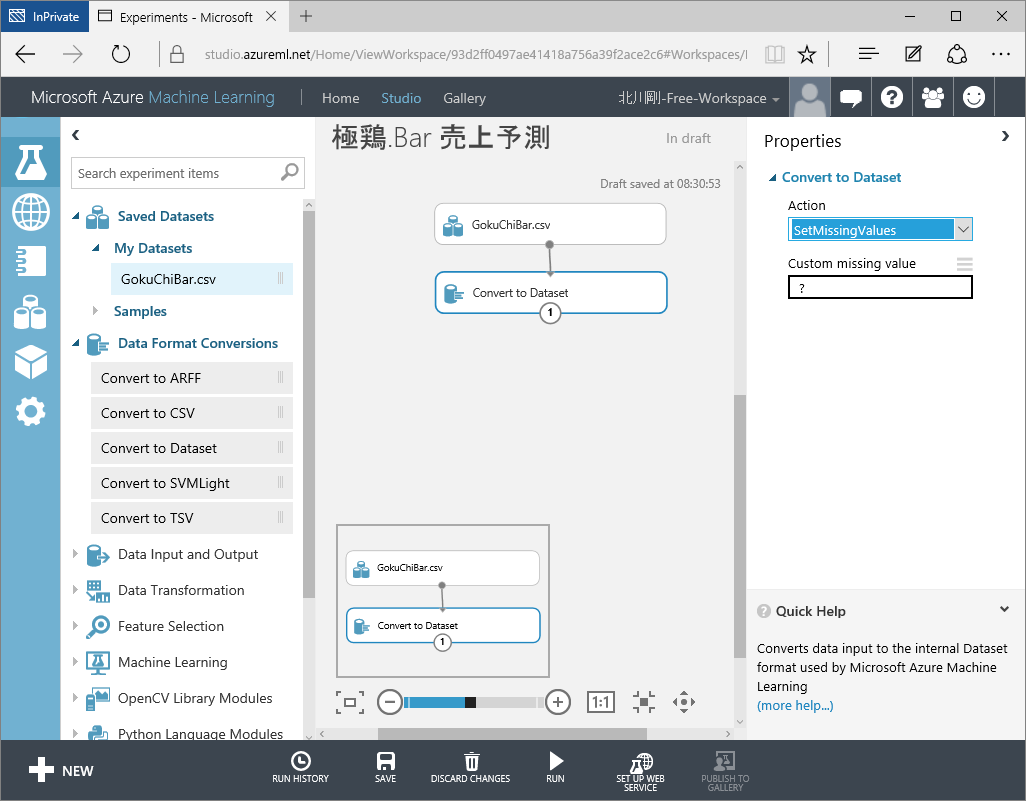
Task: Click the zoom to fit icon
Action: (x=349, y=702)
